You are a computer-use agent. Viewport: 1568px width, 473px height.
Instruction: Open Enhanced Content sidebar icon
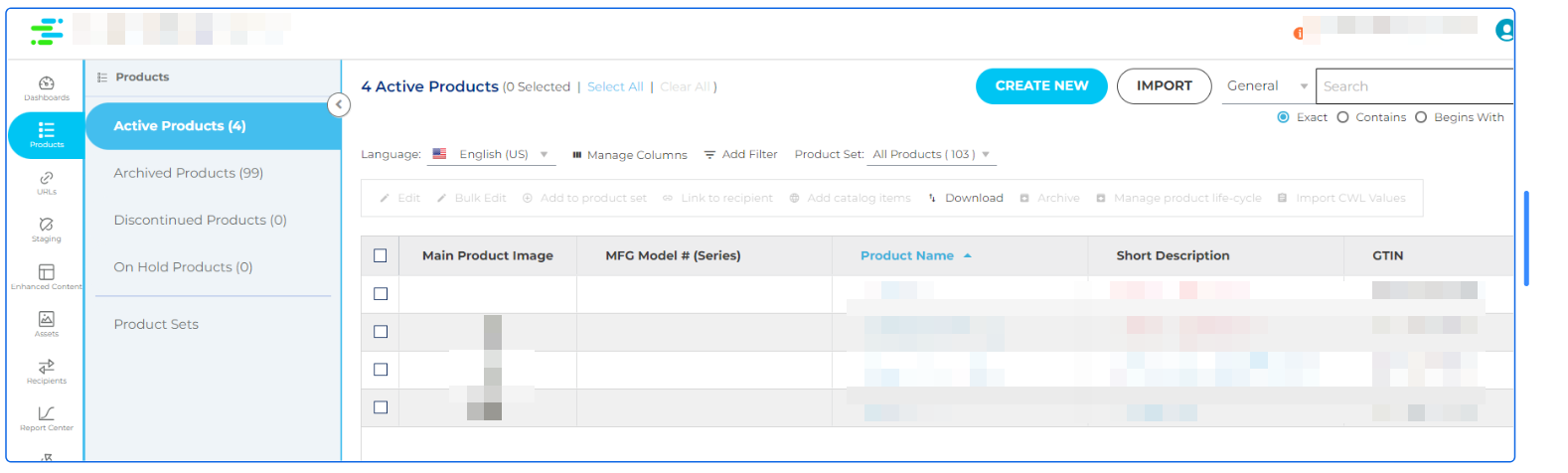[46, 276]
